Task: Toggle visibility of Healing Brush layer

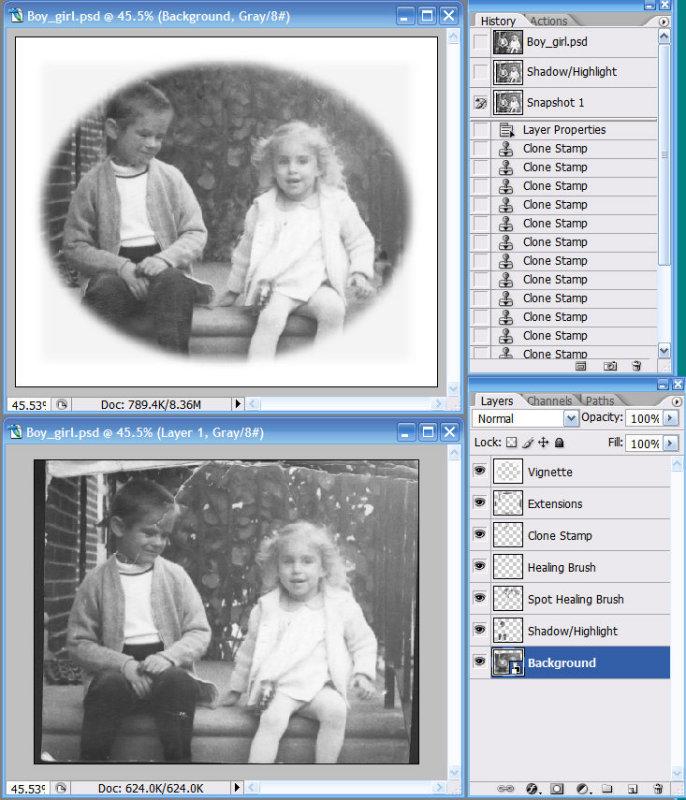Action: (479, 566)
